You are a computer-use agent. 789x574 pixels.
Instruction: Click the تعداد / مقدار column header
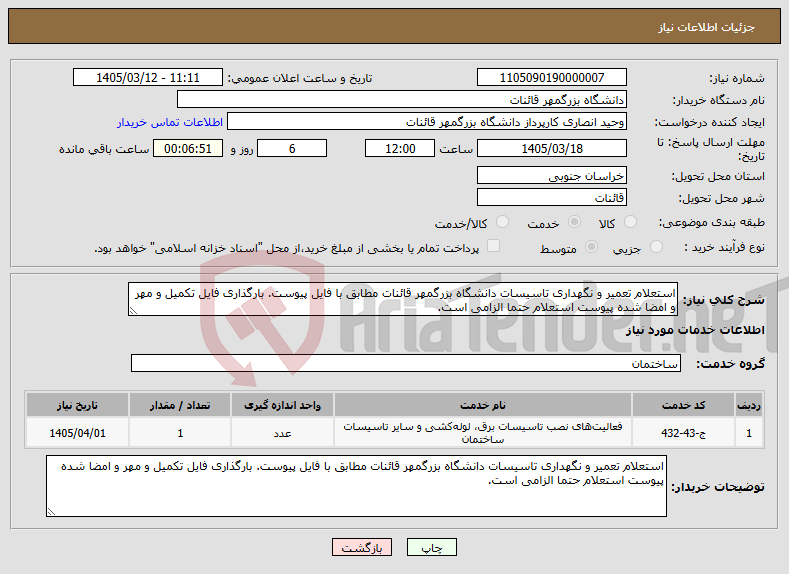tap(180, 405)
